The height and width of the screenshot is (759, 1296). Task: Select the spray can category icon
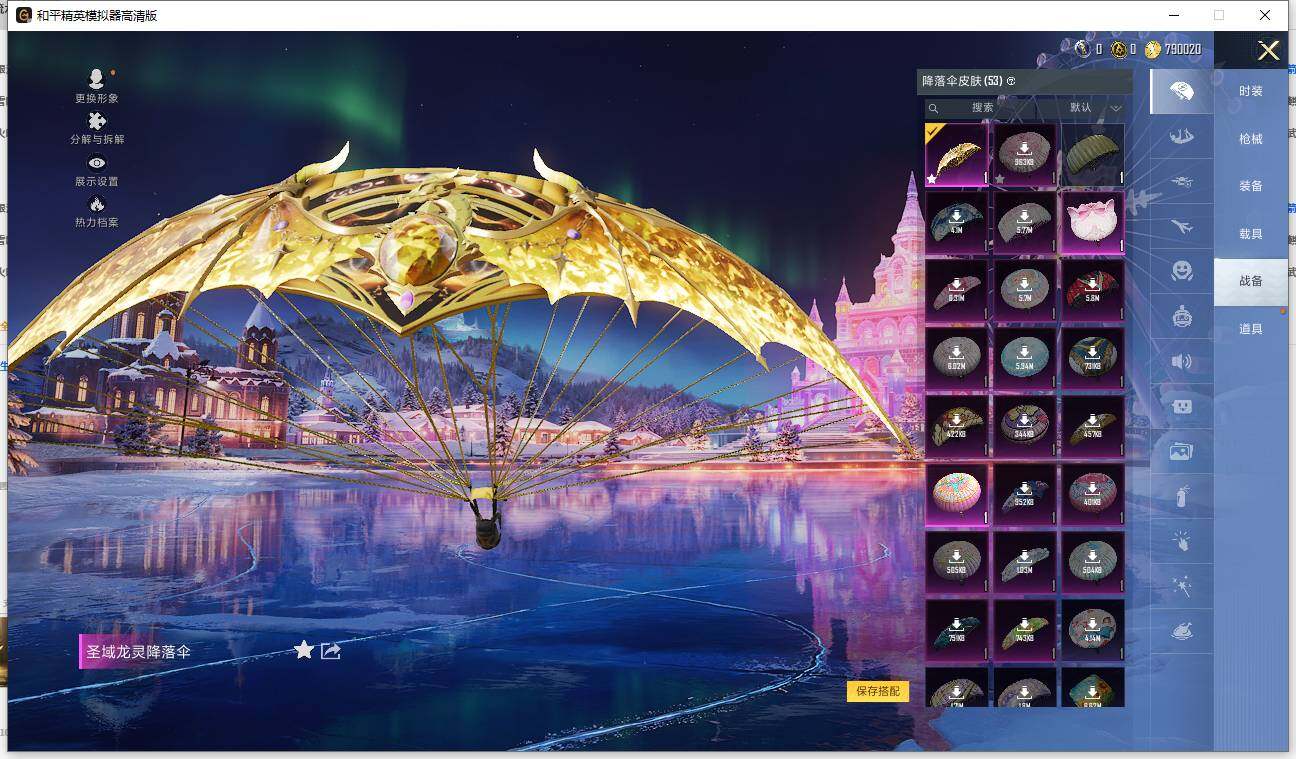point(1181,496)
